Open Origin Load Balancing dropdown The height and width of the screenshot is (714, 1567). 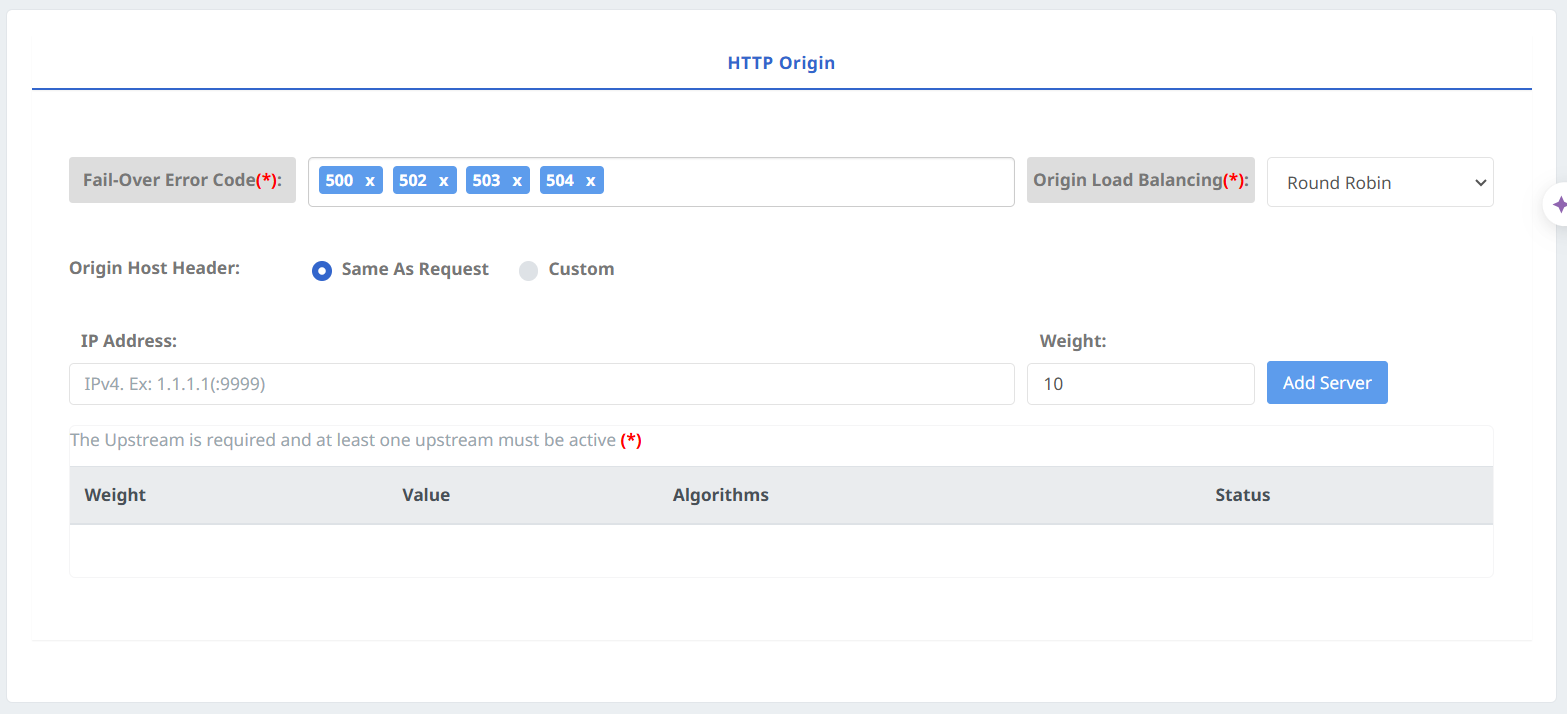[x=1379, y=183]
